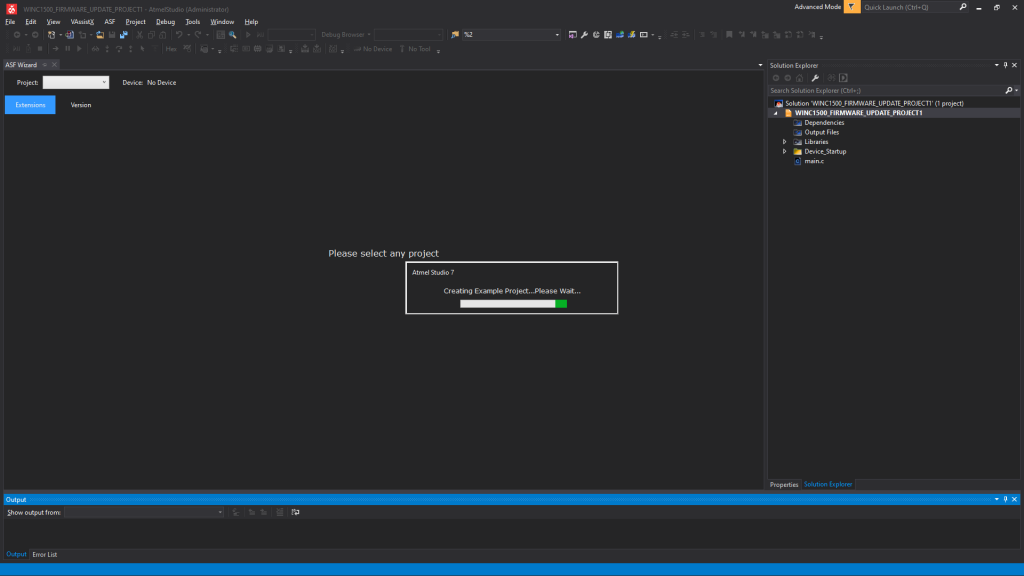Select the Version button in ASF Wizard
This screenshot has height=576, width=1024.
81,105
